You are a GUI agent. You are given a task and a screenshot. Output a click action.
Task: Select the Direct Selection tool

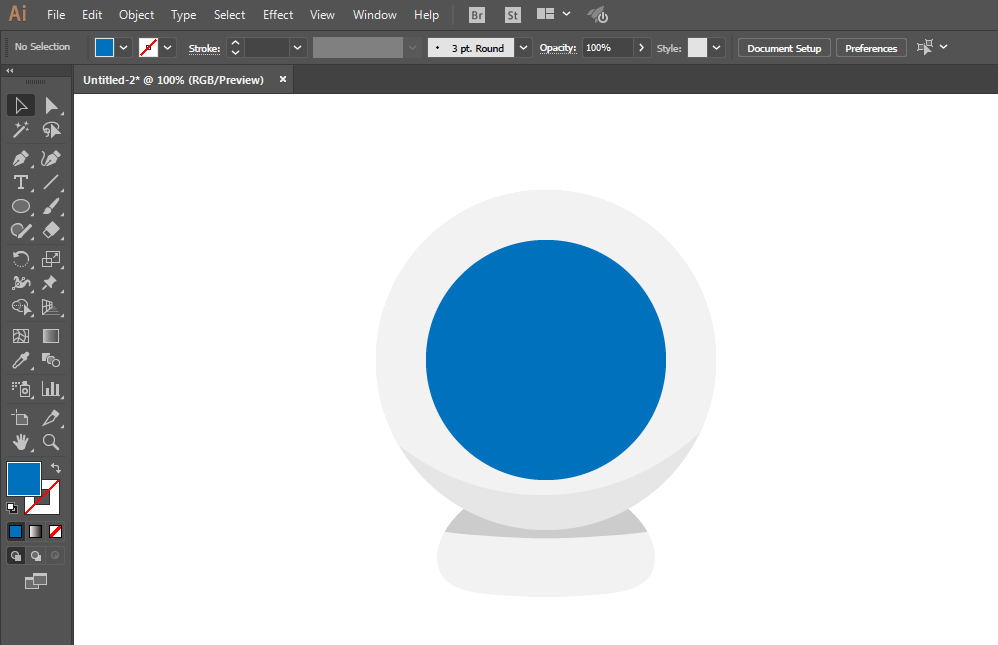pos(52,106)
